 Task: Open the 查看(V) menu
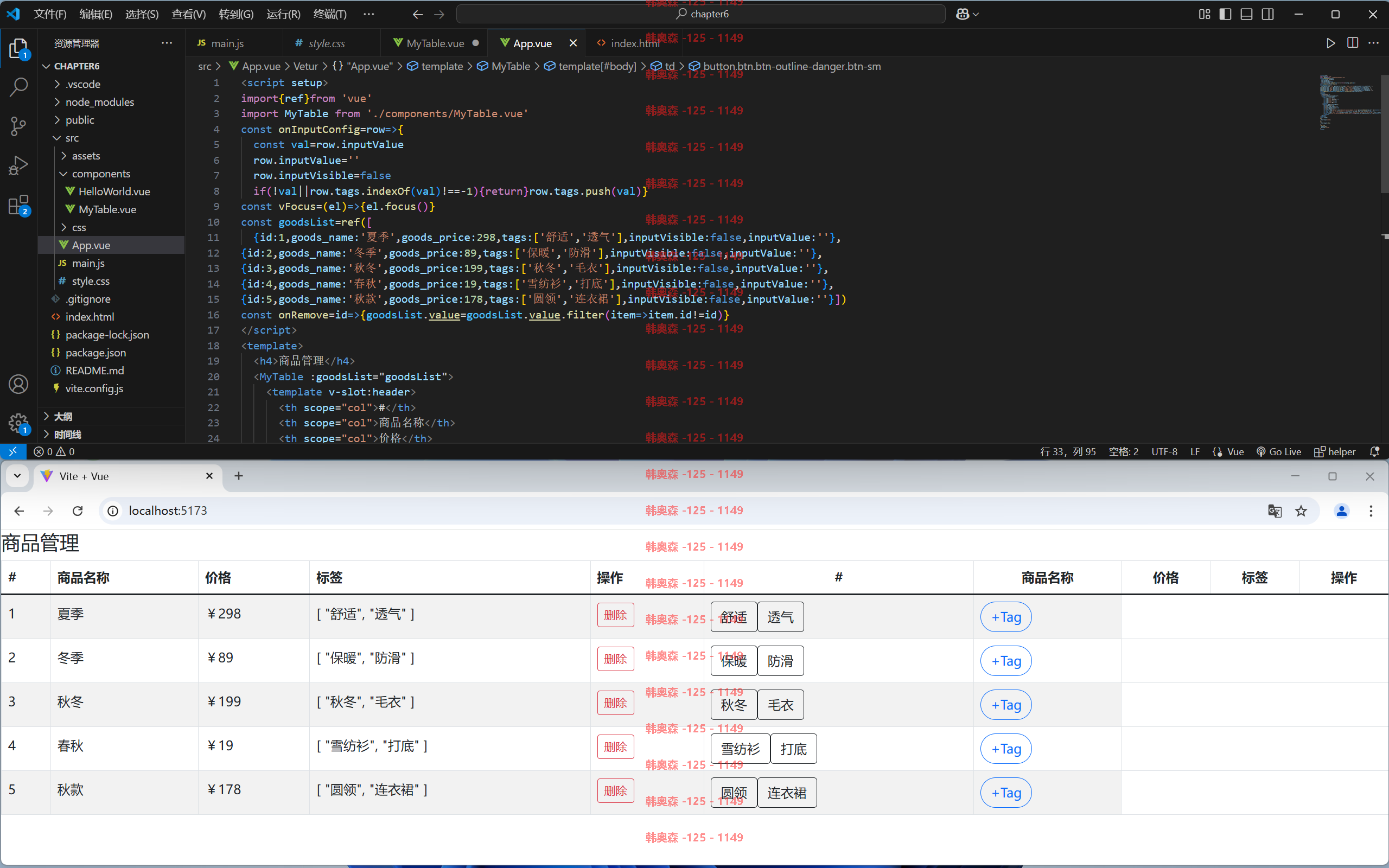188,14
